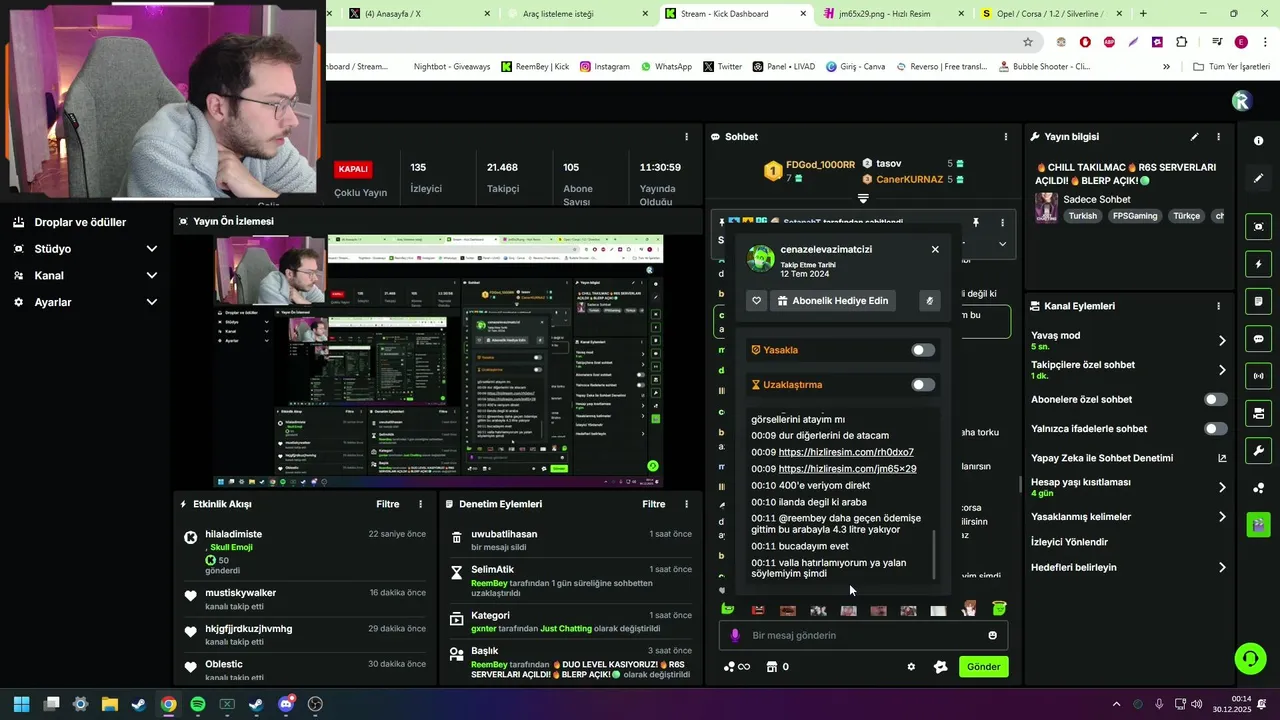Open Etkinlik Akışı three-dot menu
This screenshot has width=1280, height=720.
click(x=420, y=504)
